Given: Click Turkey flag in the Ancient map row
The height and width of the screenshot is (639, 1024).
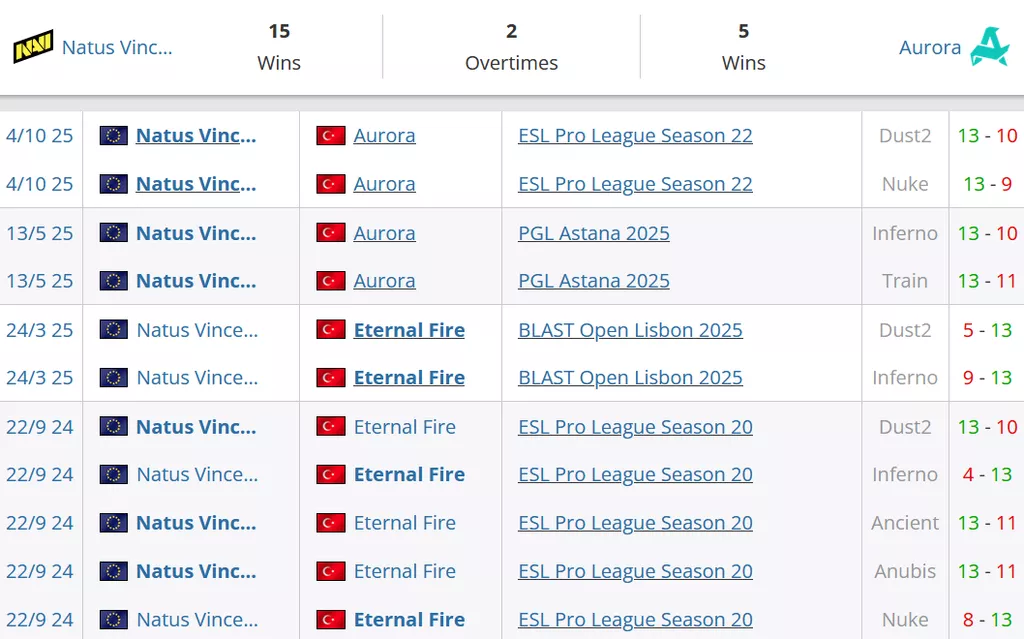Looking at the screenshot, I should (x=331, y=523).
